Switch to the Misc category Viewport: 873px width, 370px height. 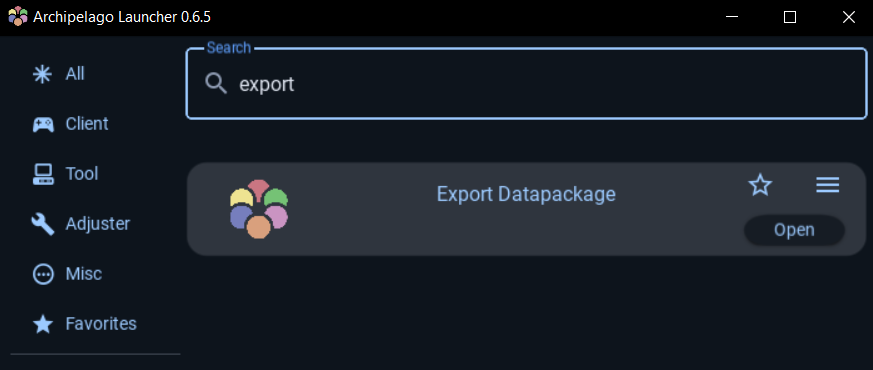tap(84, 274)
